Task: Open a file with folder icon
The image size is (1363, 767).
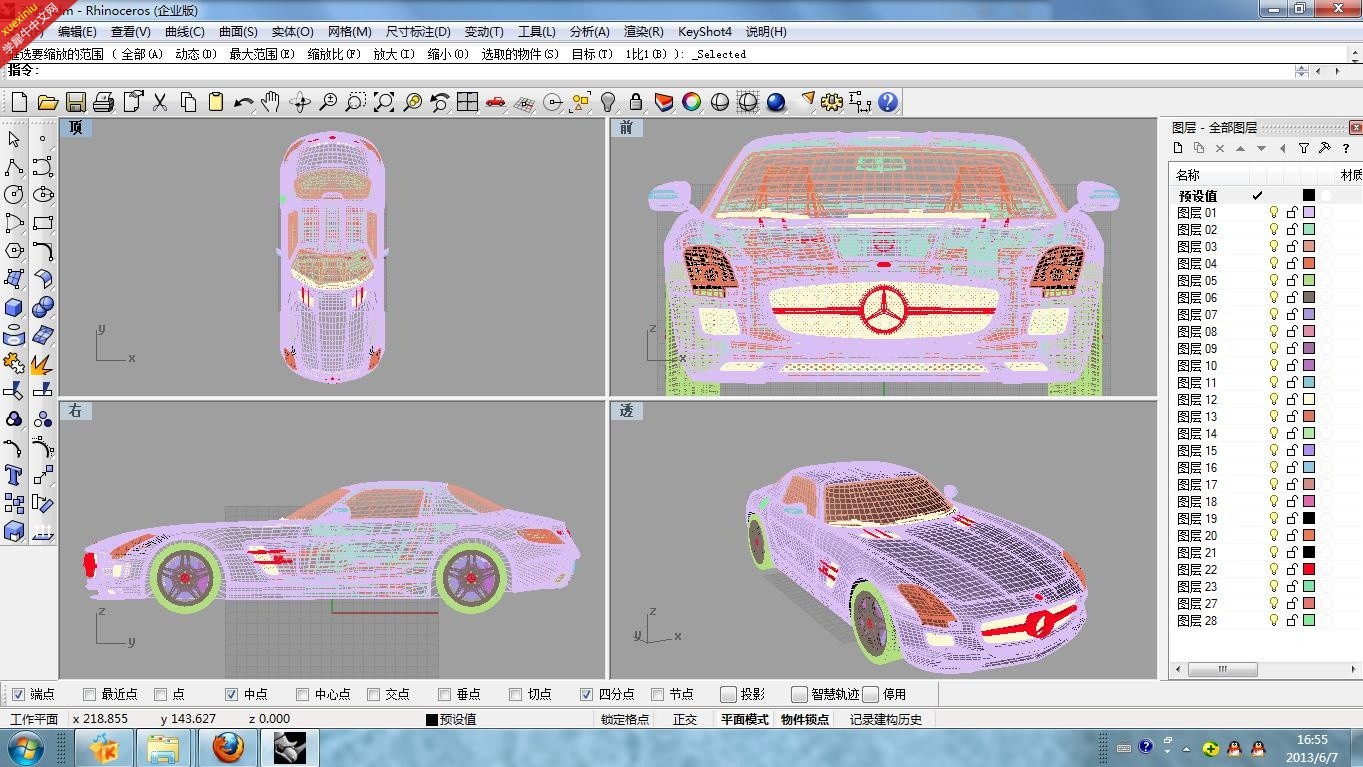Action: [47, 102]
